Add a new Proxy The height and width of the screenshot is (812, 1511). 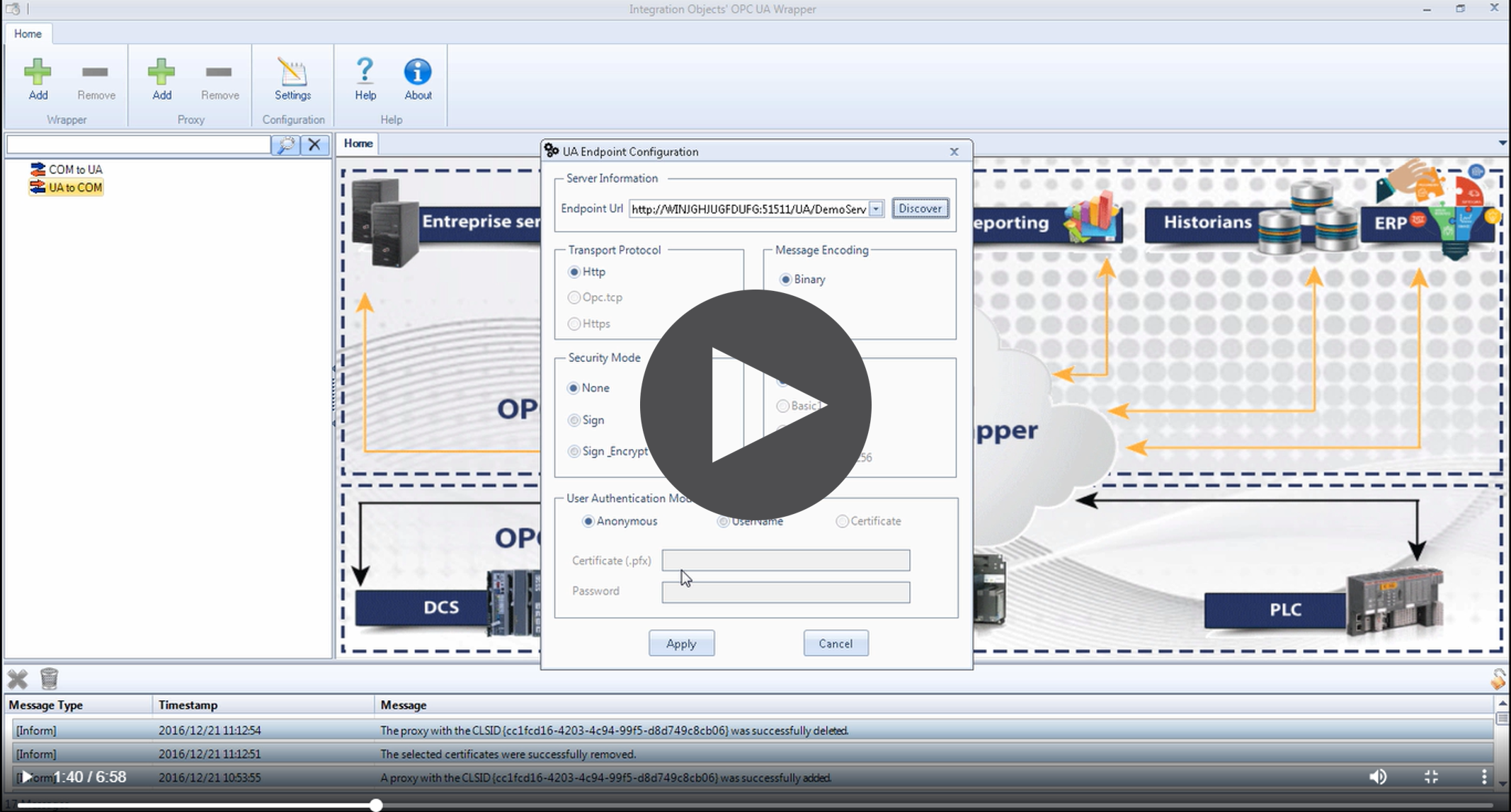pos(161,80)
